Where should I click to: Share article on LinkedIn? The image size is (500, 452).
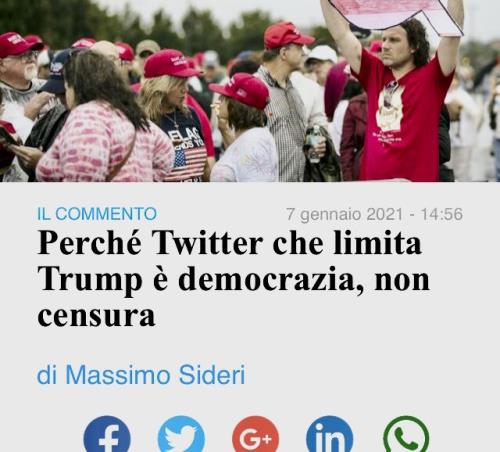click(330, 434)
